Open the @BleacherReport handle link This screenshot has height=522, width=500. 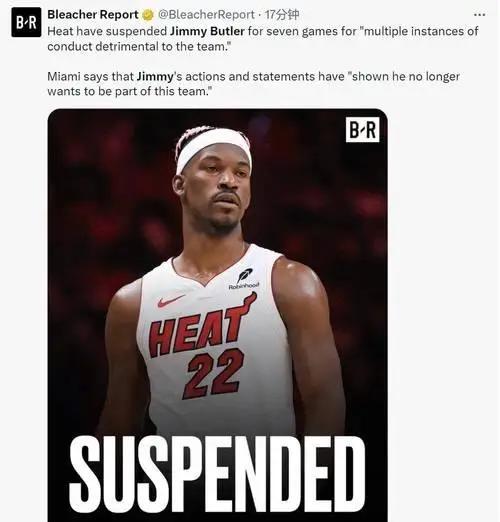(206, 15)
